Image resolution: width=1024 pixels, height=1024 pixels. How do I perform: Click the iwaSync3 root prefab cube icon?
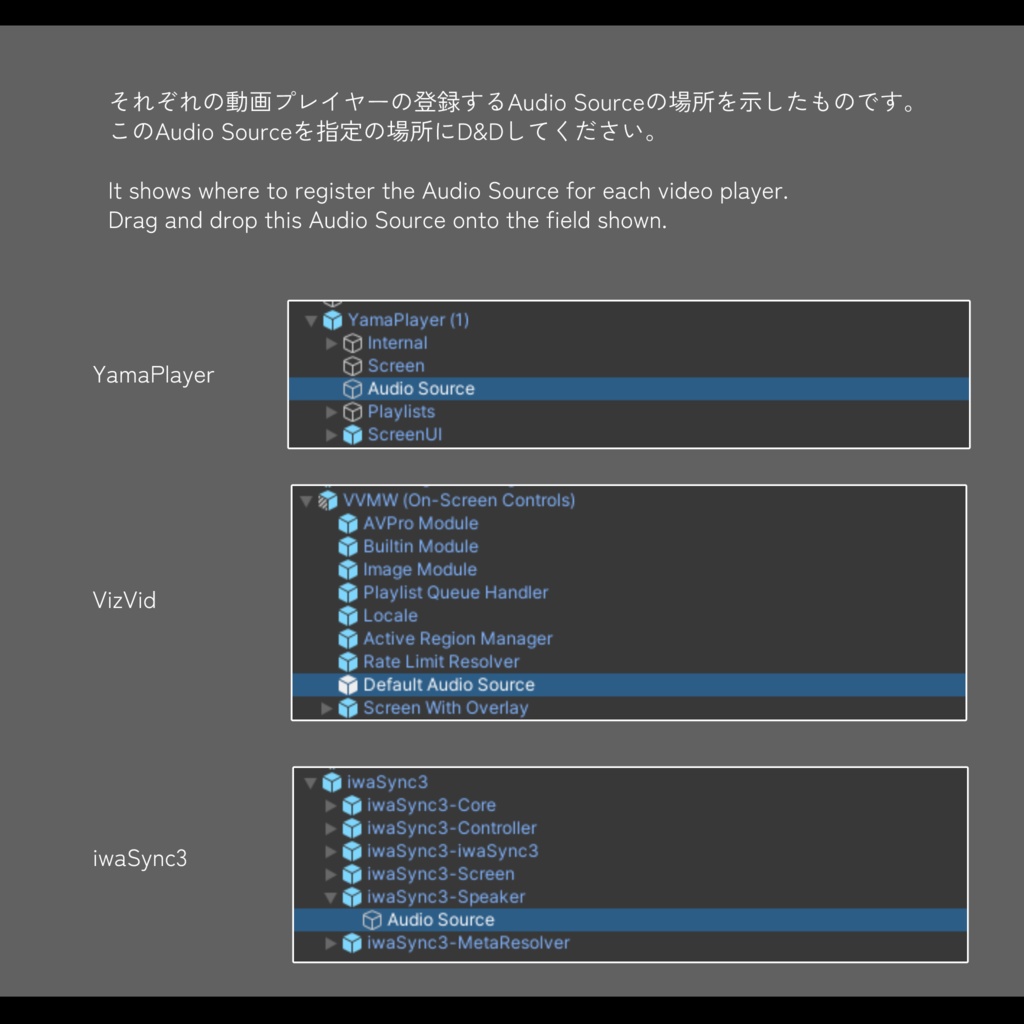332,782
